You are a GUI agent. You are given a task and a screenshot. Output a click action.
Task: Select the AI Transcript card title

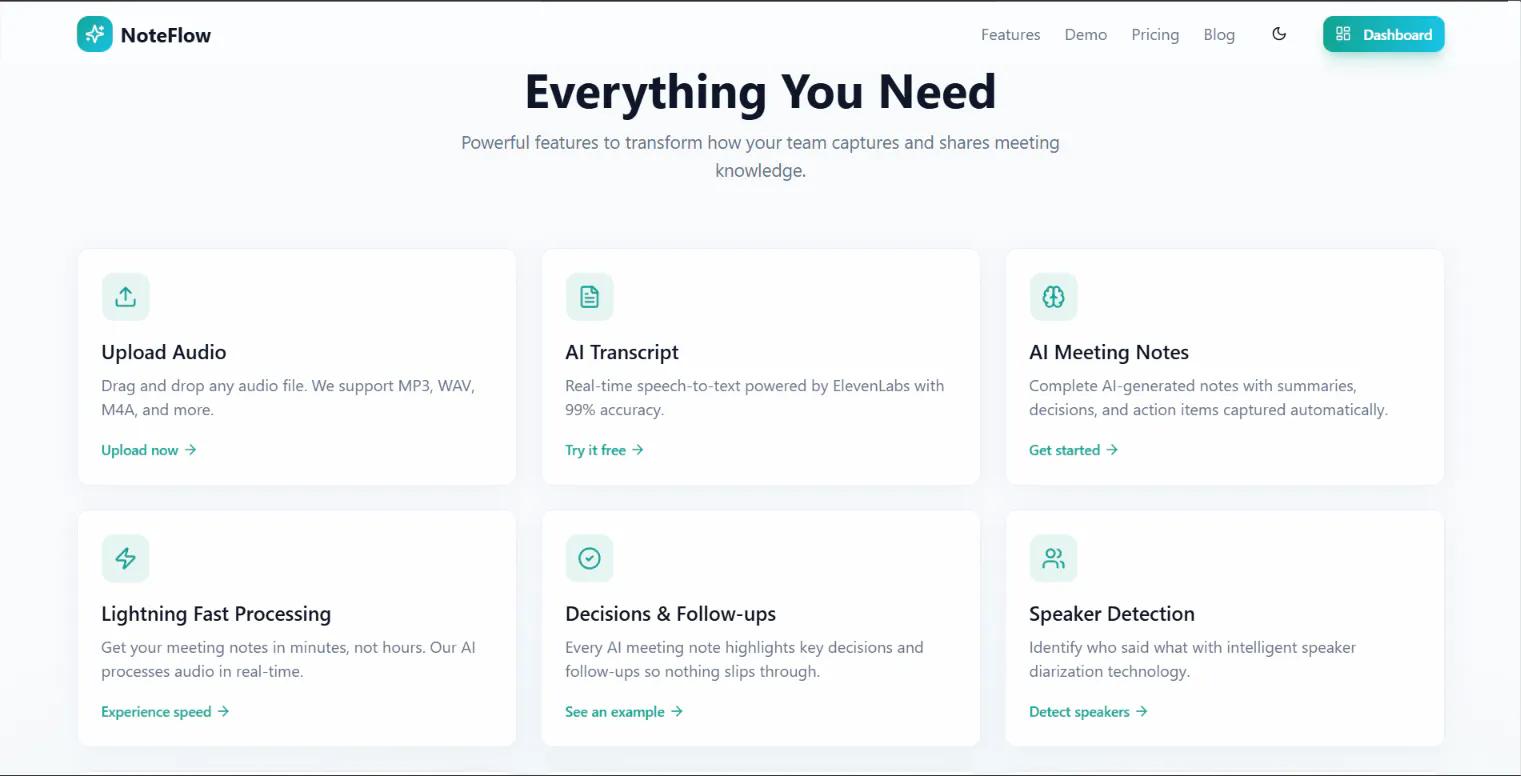click(x=622, y=352)
